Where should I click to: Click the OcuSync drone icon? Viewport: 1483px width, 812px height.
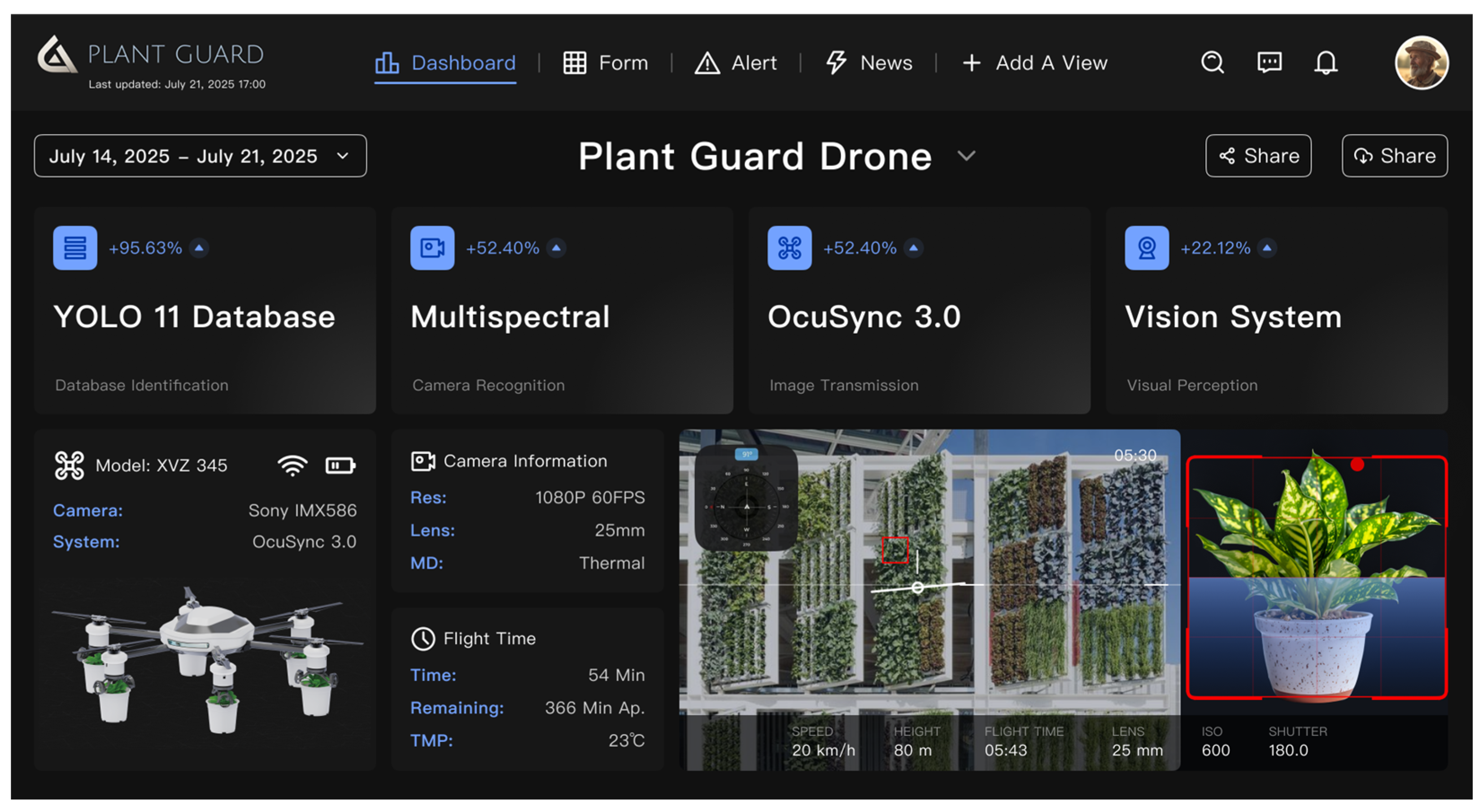point(789,248)
